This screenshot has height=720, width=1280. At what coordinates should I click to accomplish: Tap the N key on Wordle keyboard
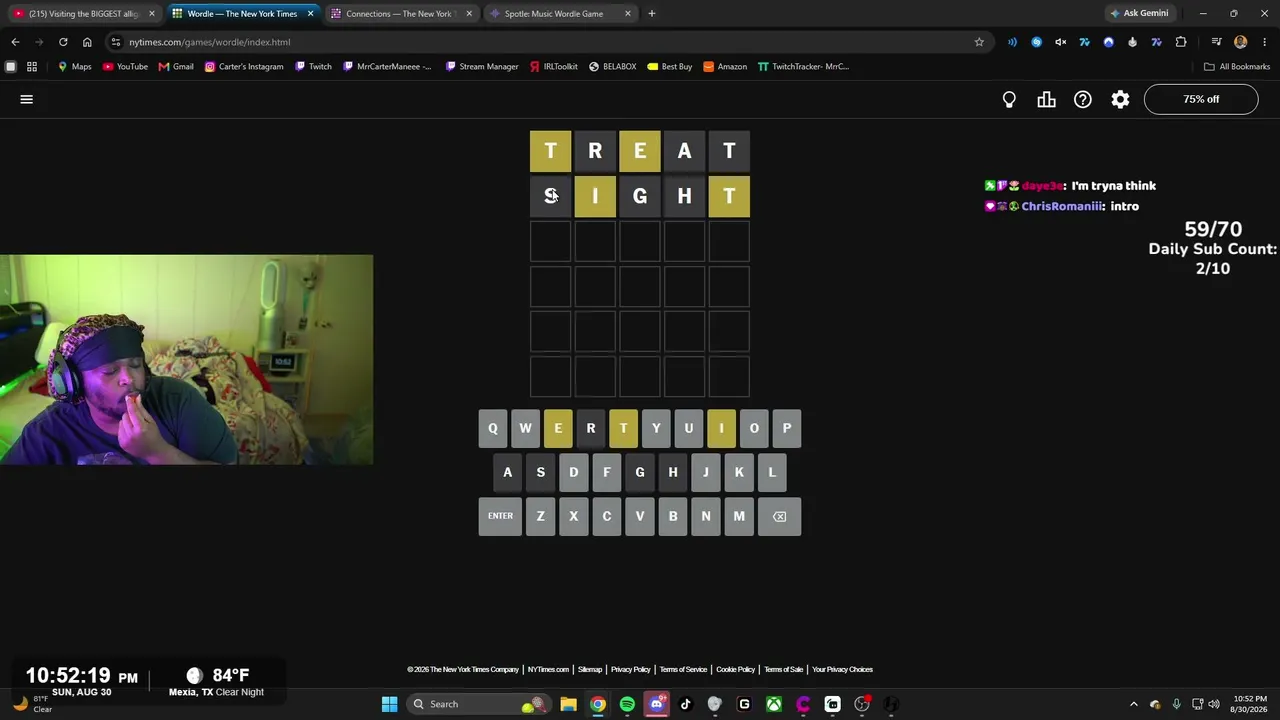coord(706,516)
